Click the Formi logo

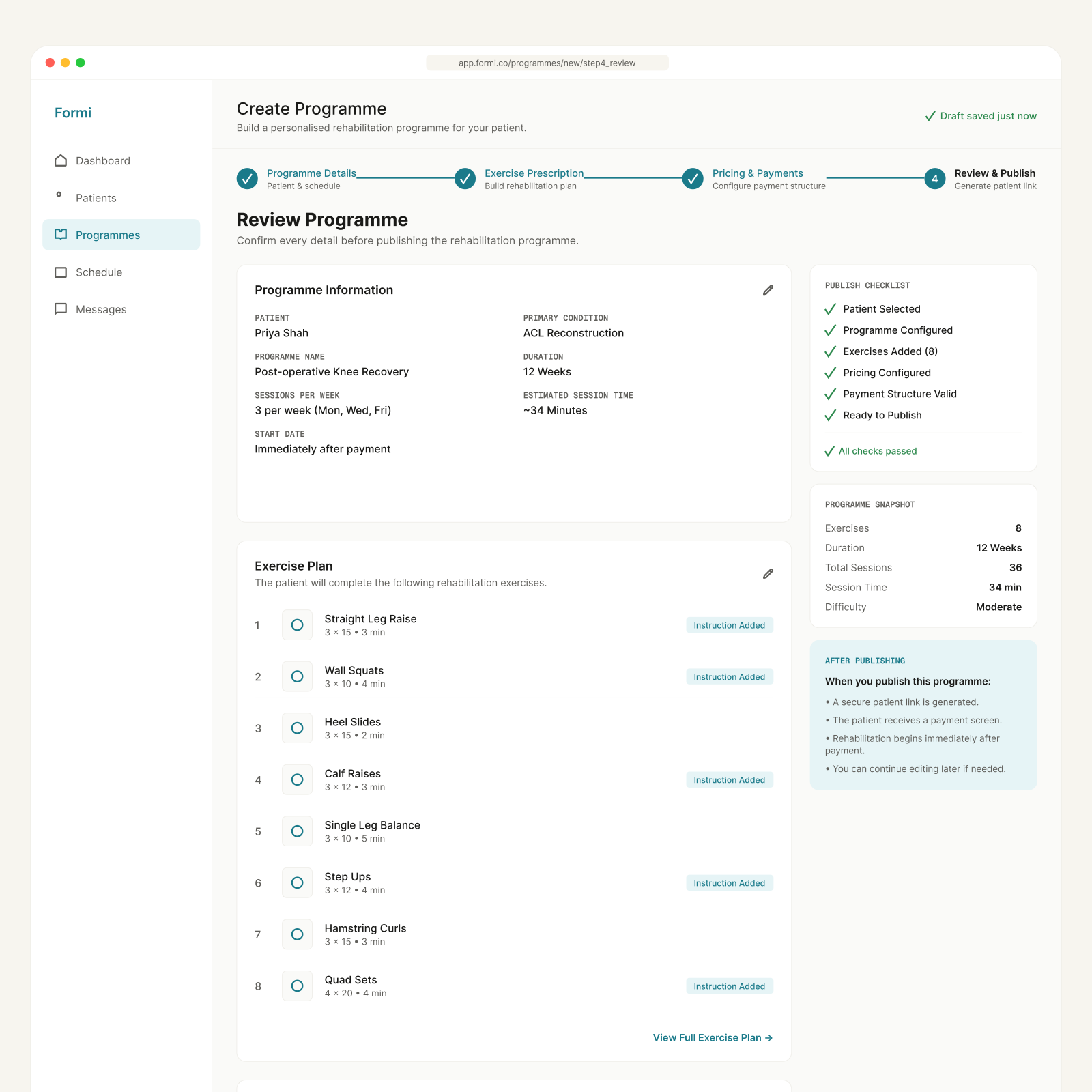pyautogui.click(x=73, y=113)
